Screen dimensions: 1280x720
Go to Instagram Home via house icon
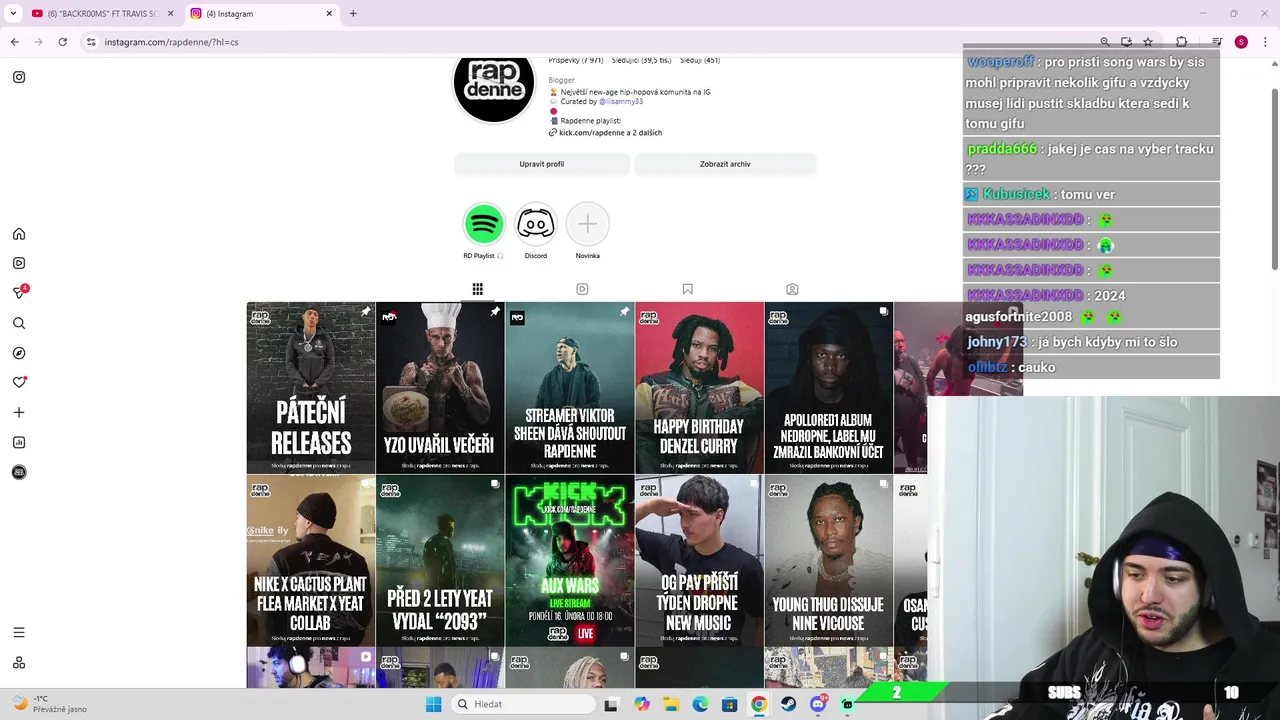click(x=19, y=234)
